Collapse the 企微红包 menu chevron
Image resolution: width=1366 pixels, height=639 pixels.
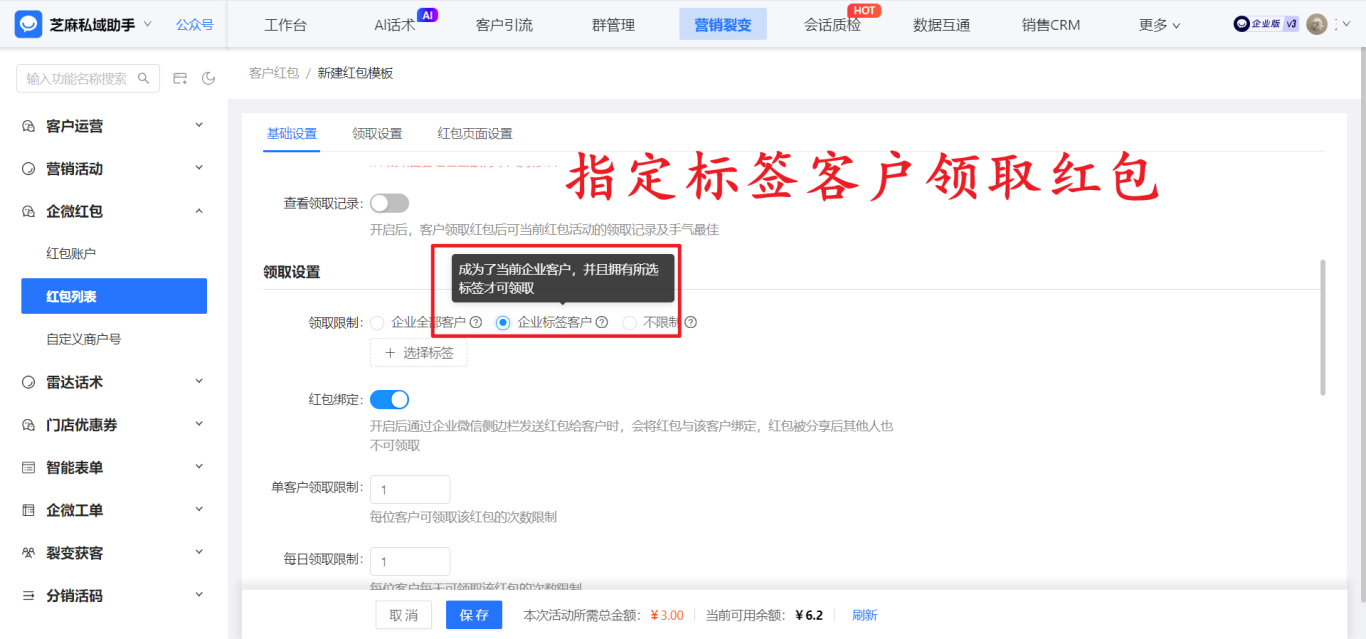pyautogui.click(x=199, y=210)
